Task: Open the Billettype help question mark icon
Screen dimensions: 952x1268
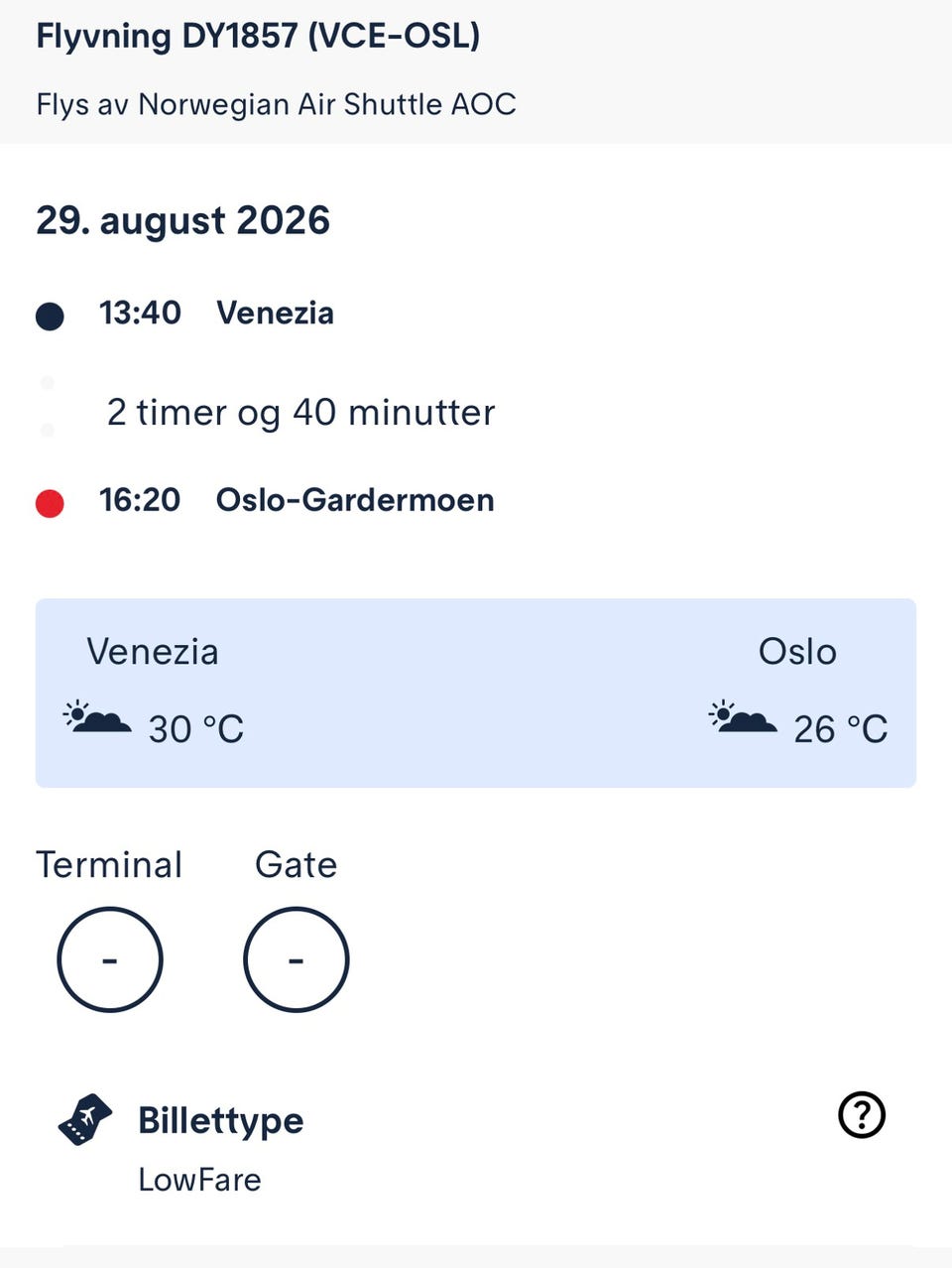Action: click(862, 1115)
